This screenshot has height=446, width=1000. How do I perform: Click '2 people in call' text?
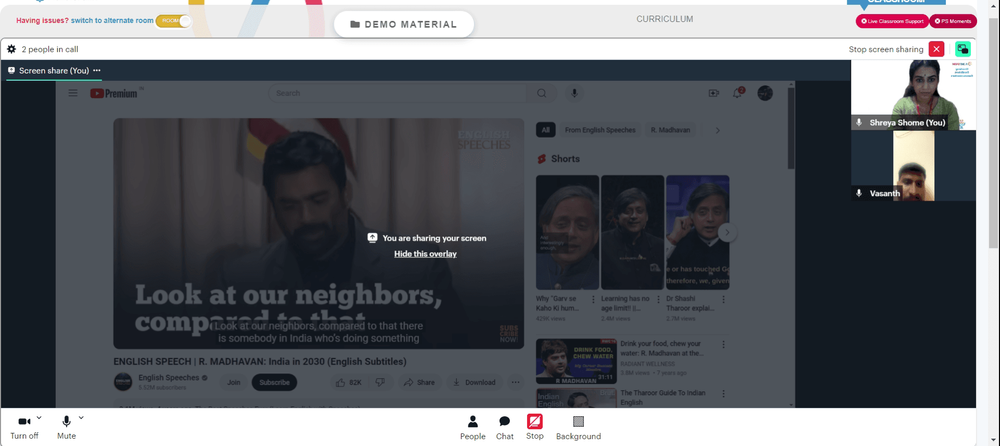pos(50,49)
